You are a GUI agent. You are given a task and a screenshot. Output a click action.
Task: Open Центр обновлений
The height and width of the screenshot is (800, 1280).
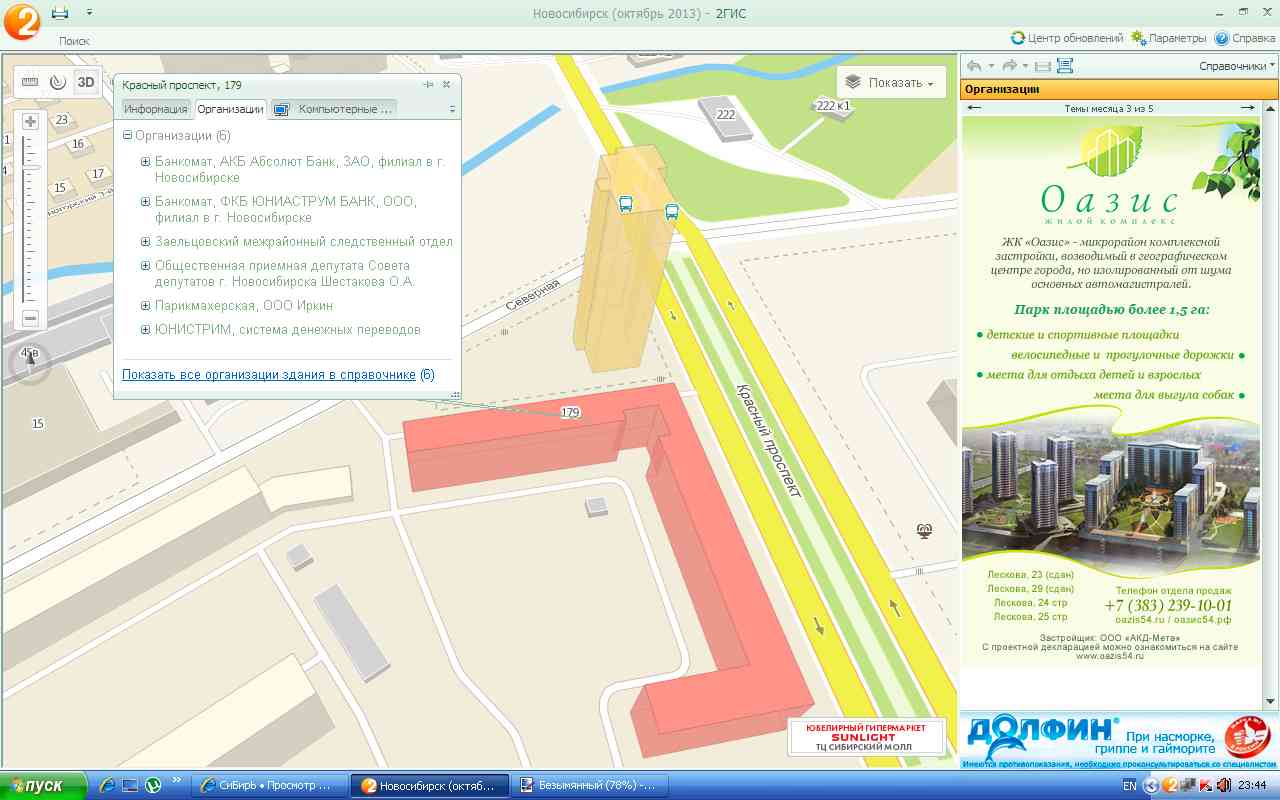[x=1067, y=38]
